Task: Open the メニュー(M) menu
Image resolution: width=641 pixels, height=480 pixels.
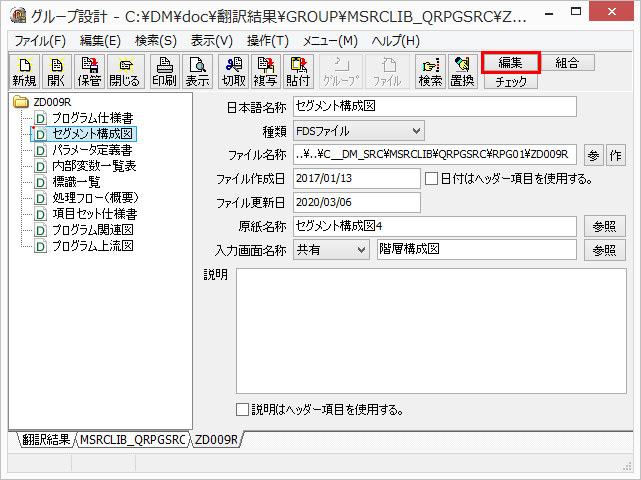Action: pos(330,41)
